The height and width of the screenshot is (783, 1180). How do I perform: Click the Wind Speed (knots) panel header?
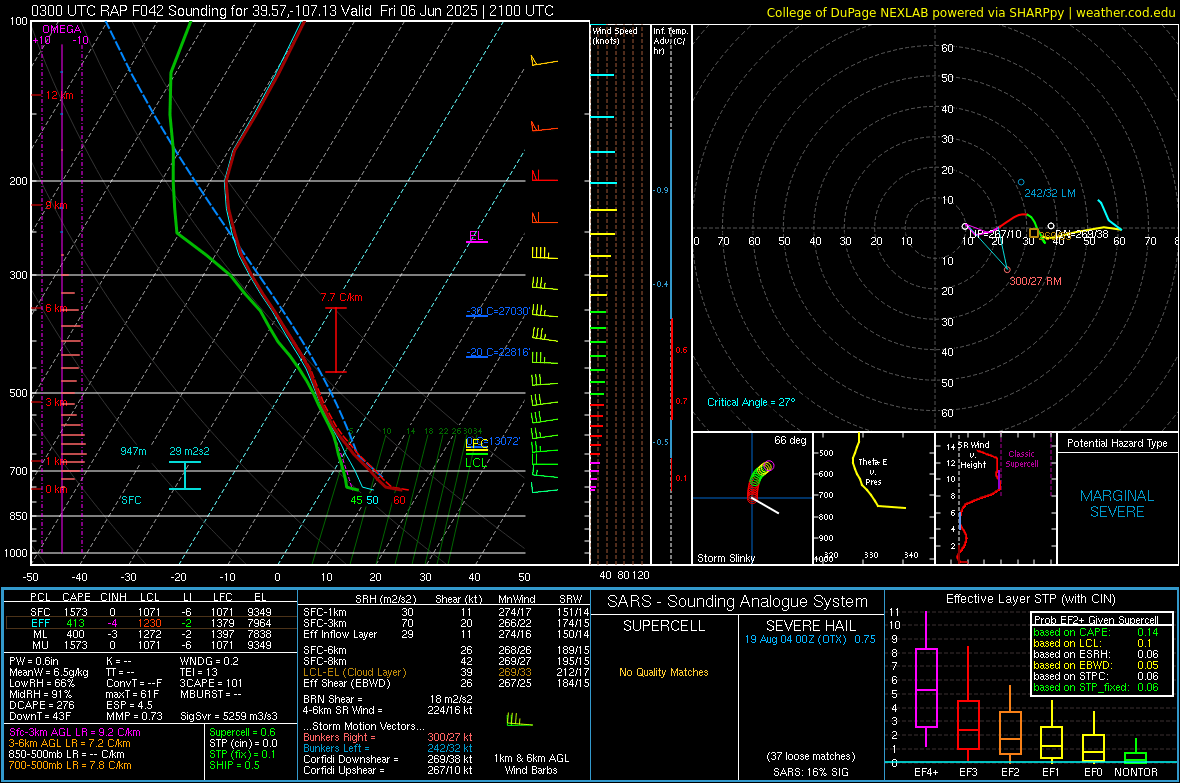(615, 35)
